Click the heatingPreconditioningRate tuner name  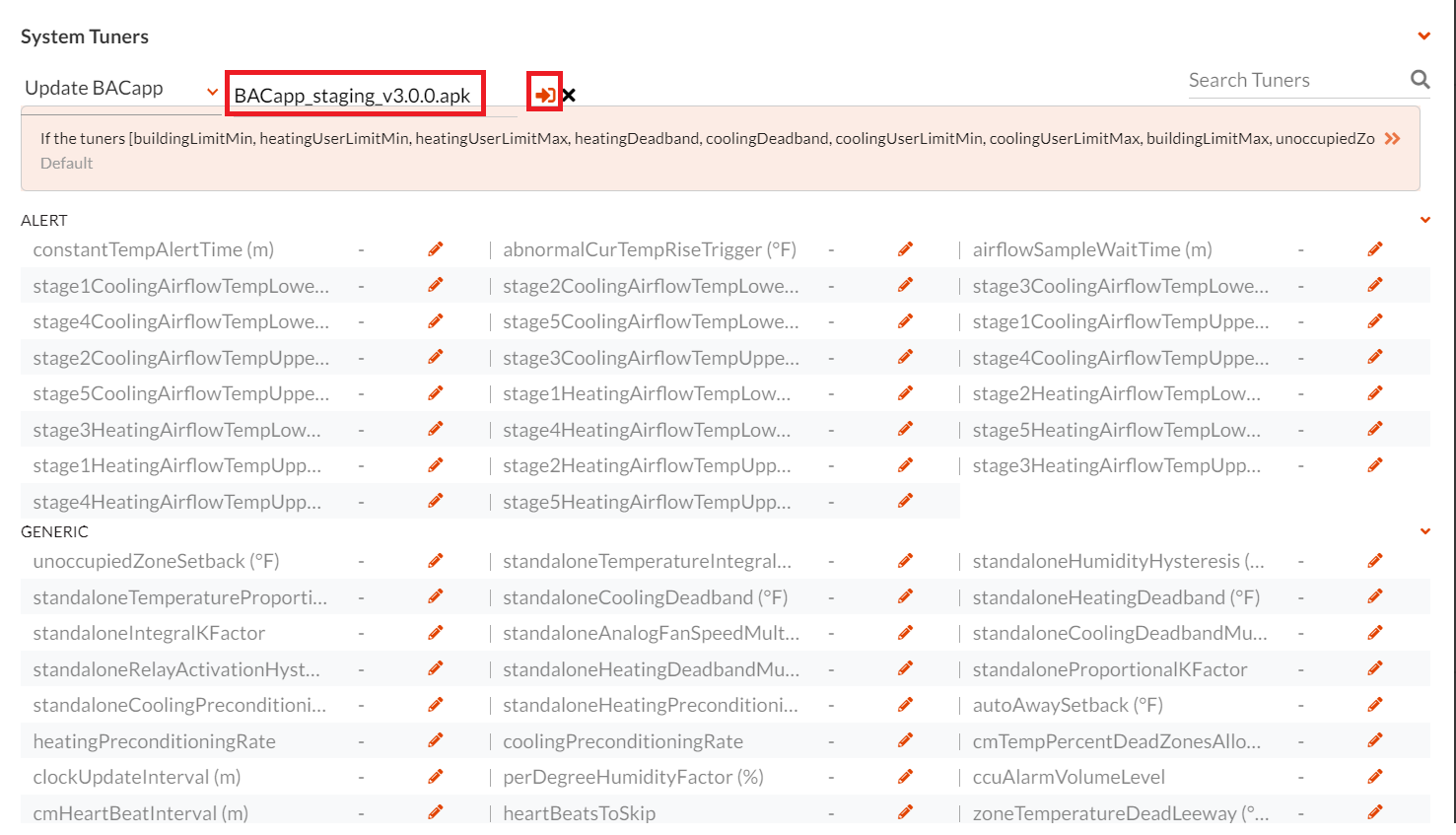(154, 741)
